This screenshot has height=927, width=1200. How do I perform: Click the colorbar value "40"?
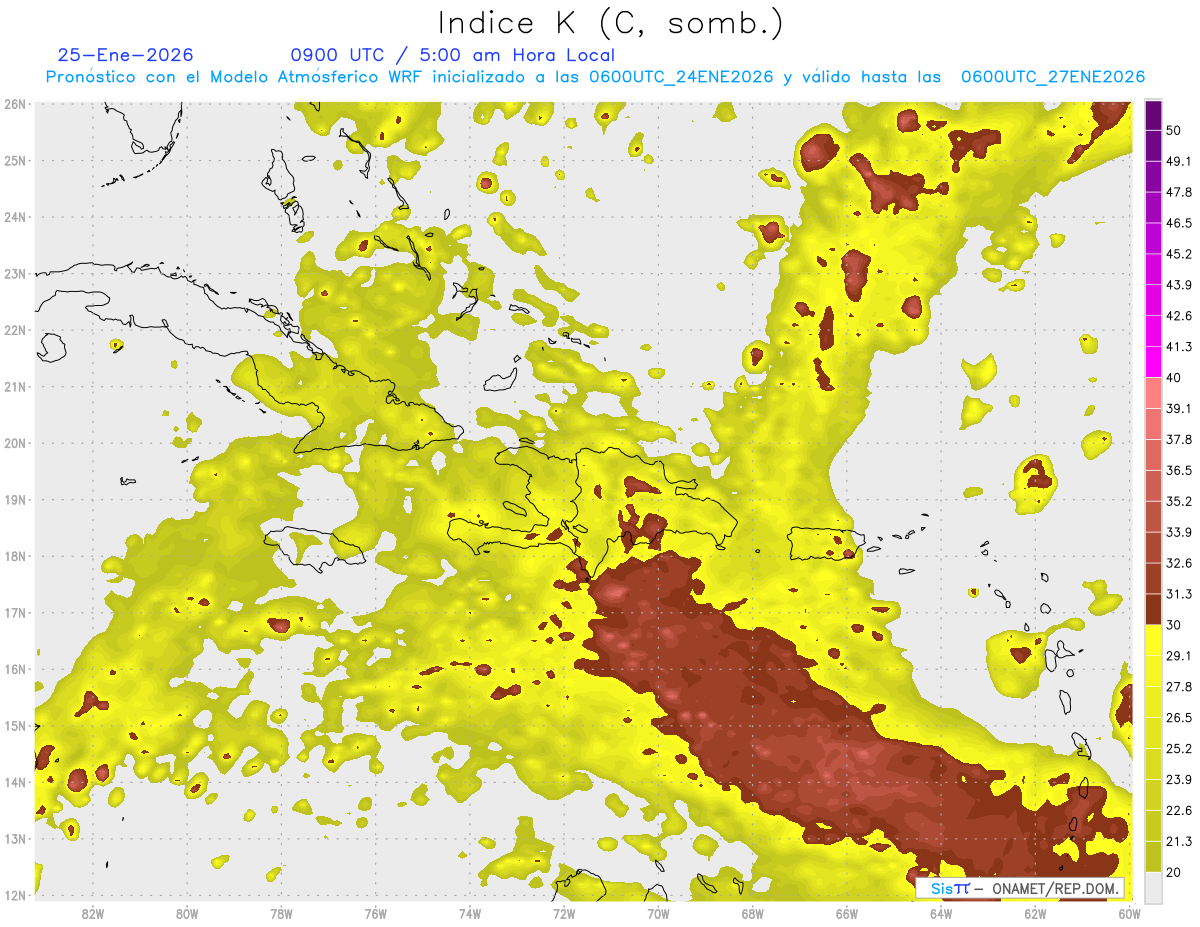pyautogui.click(x=1174, y=378)
